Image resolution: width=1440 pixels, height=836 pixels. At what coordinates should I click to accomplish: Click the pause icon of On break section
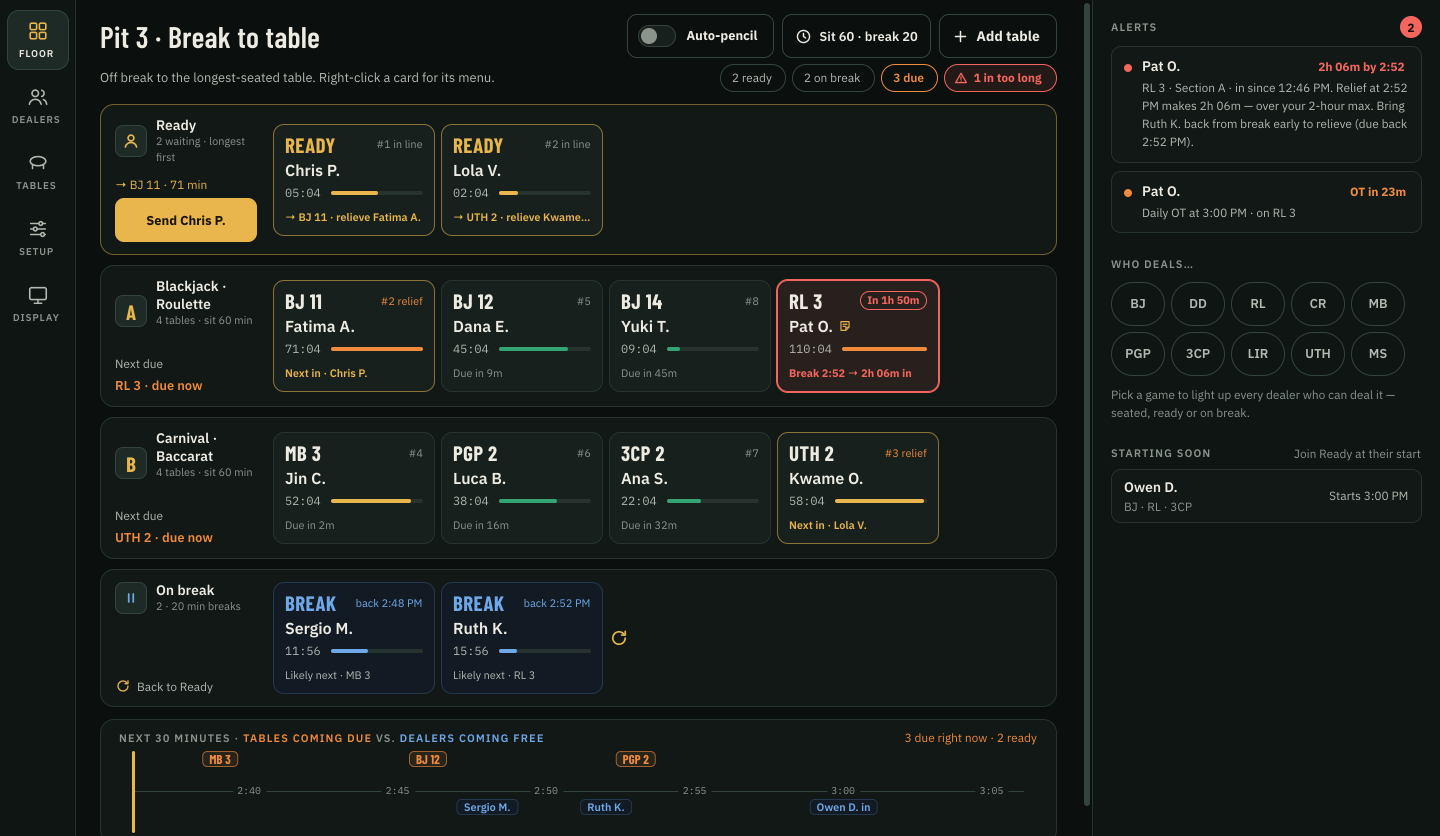point(131,598)
